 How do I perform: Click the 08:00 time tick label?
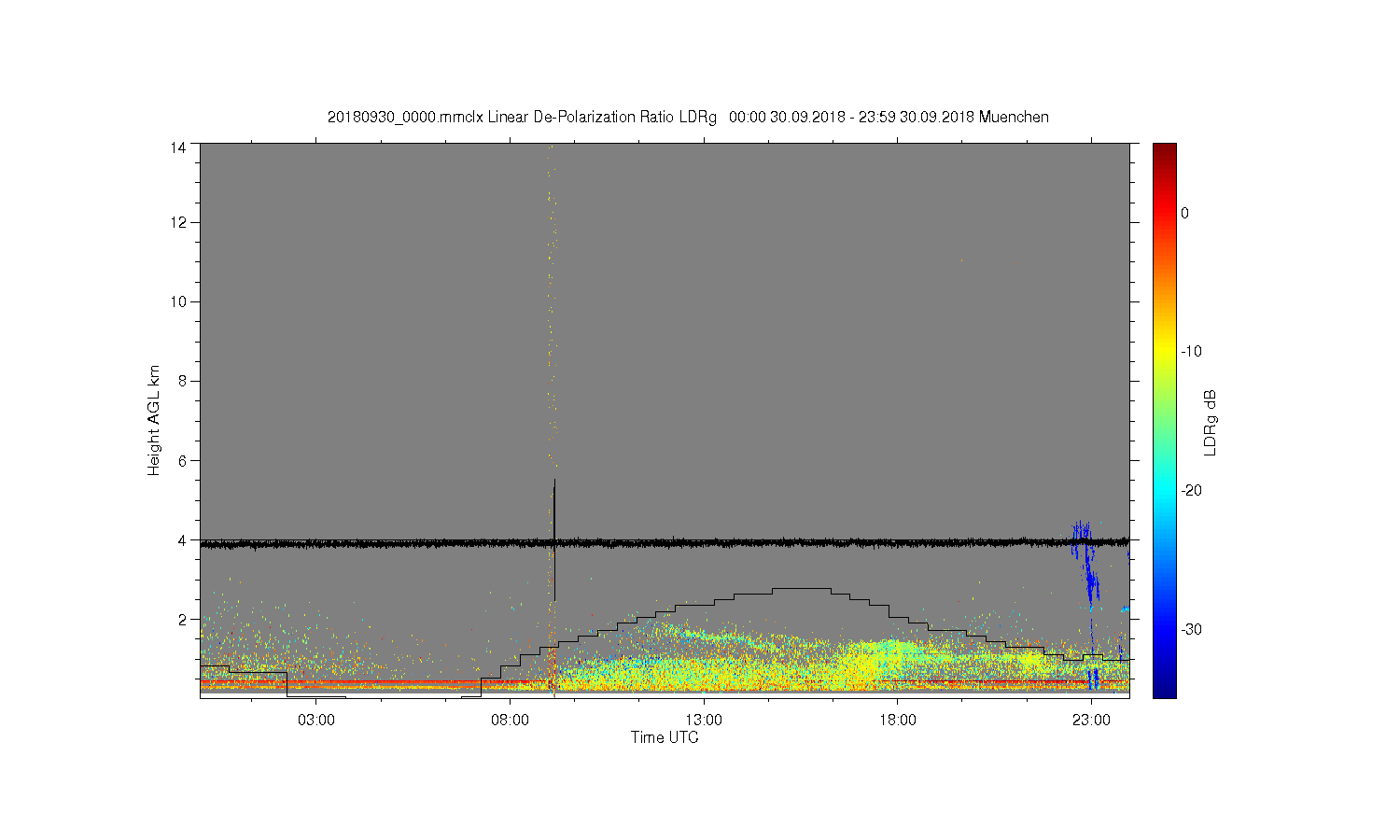click(x=511, y=721)
